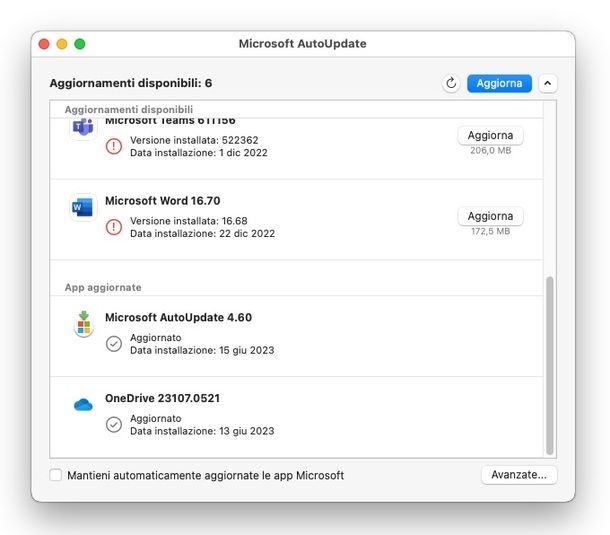Click Versione installata: 522362 text
This screenshot has height=535, width=610.
click(x=194, y=140)
